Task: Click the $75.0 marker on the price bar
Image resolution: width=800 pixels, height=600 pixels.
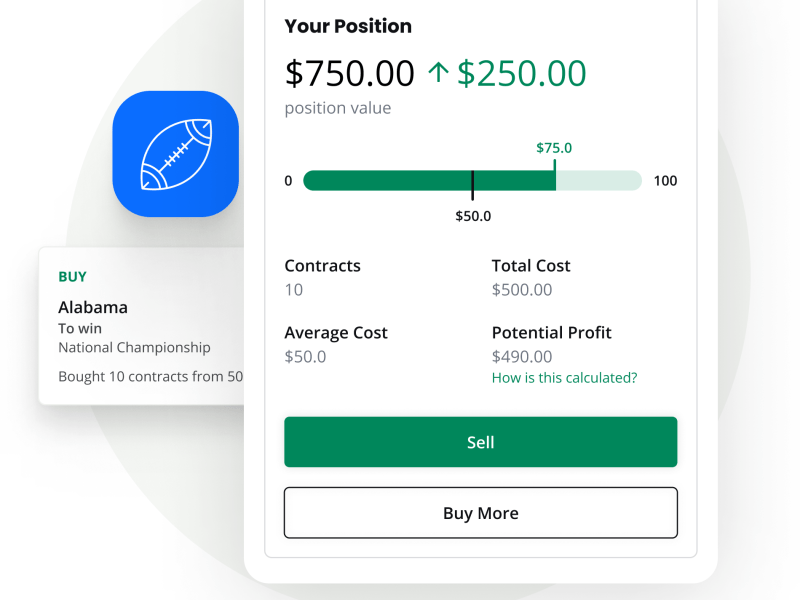Action: point(554,148)
